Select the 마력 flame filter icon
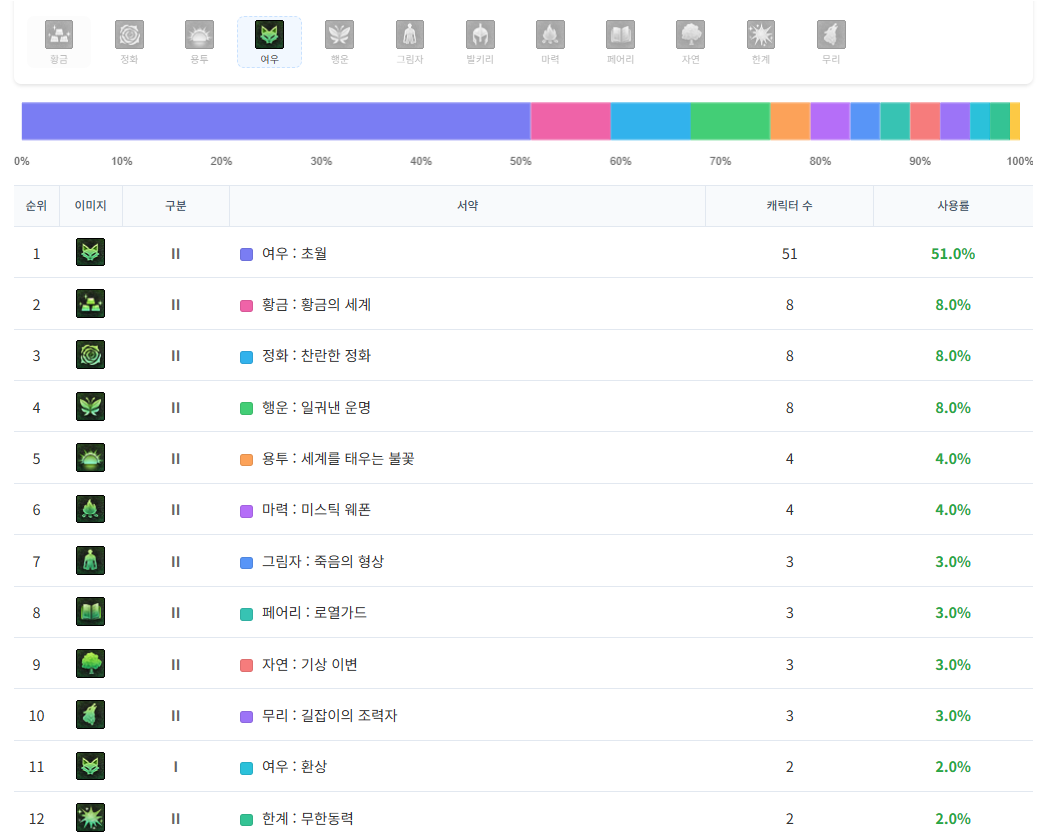Screen dimensions: 1050x839 [x=550, y=35]
